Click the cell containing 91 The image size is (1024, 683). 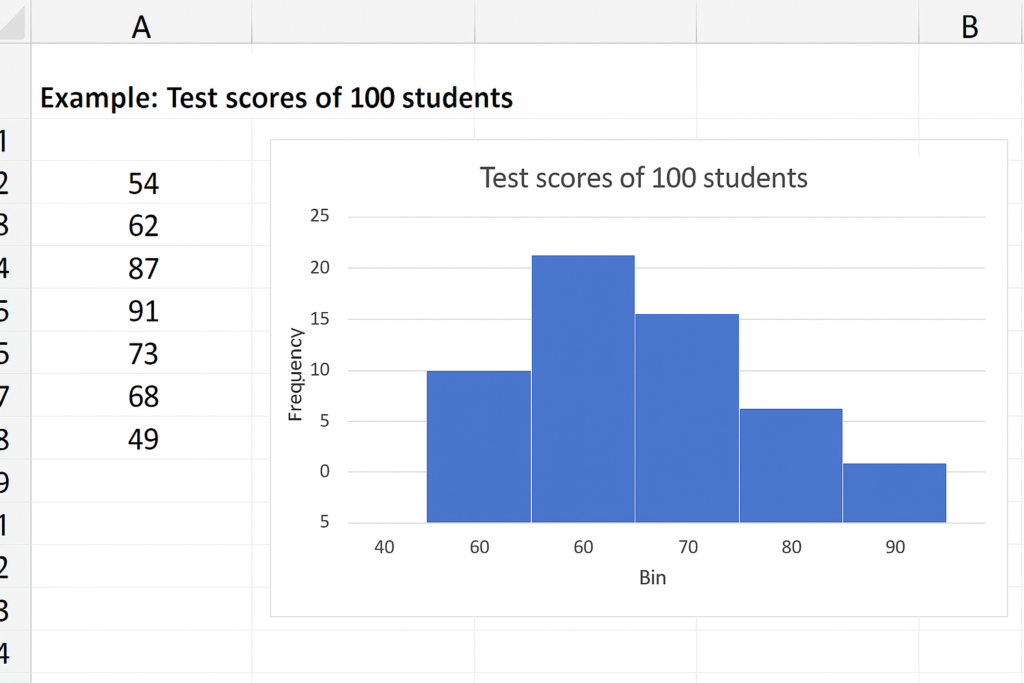(x=143, y=312)
